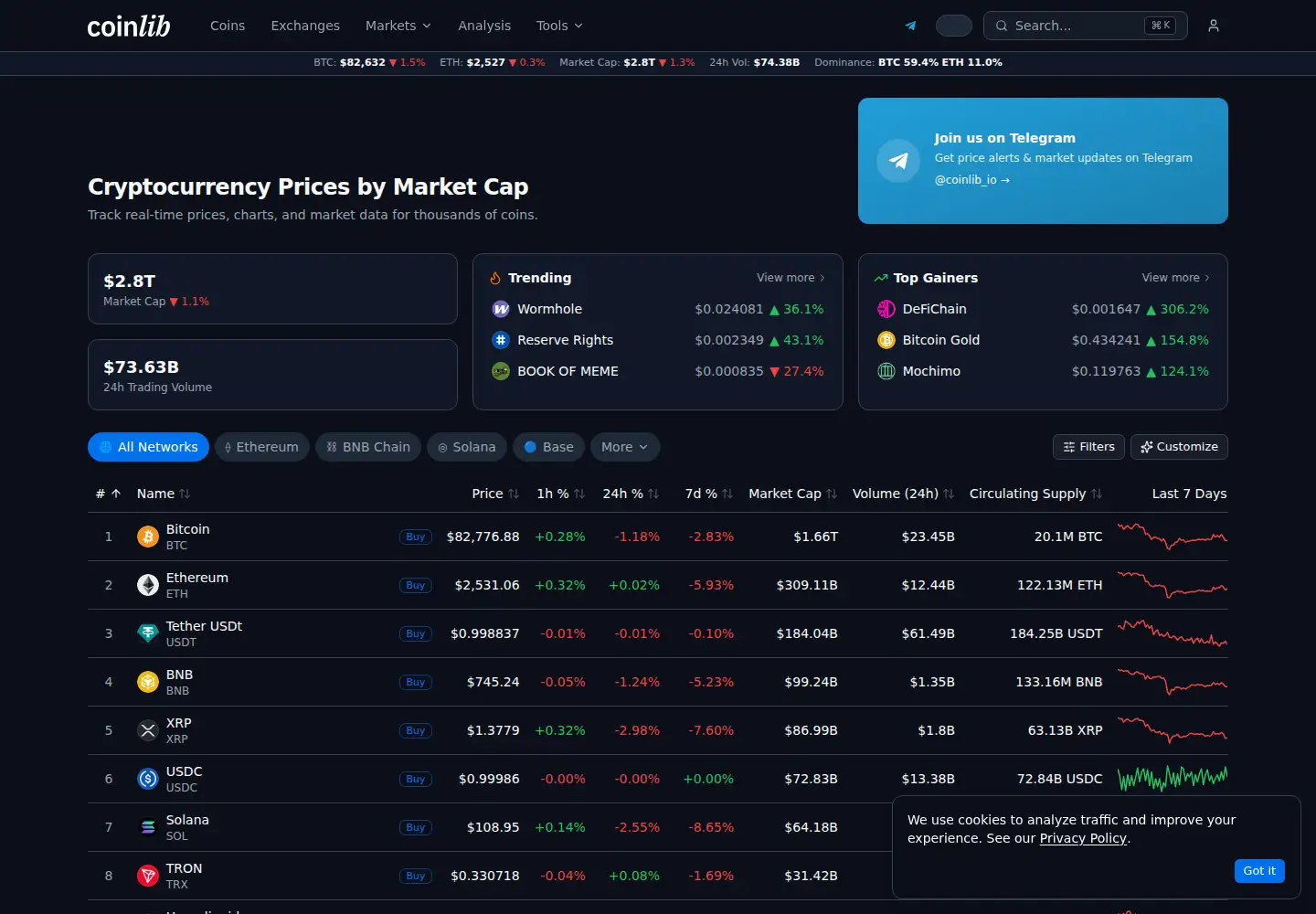The width and height of the screenshot is (1316, 914).
Task: Expand the More networks dropdown
Action: point(625,447)
